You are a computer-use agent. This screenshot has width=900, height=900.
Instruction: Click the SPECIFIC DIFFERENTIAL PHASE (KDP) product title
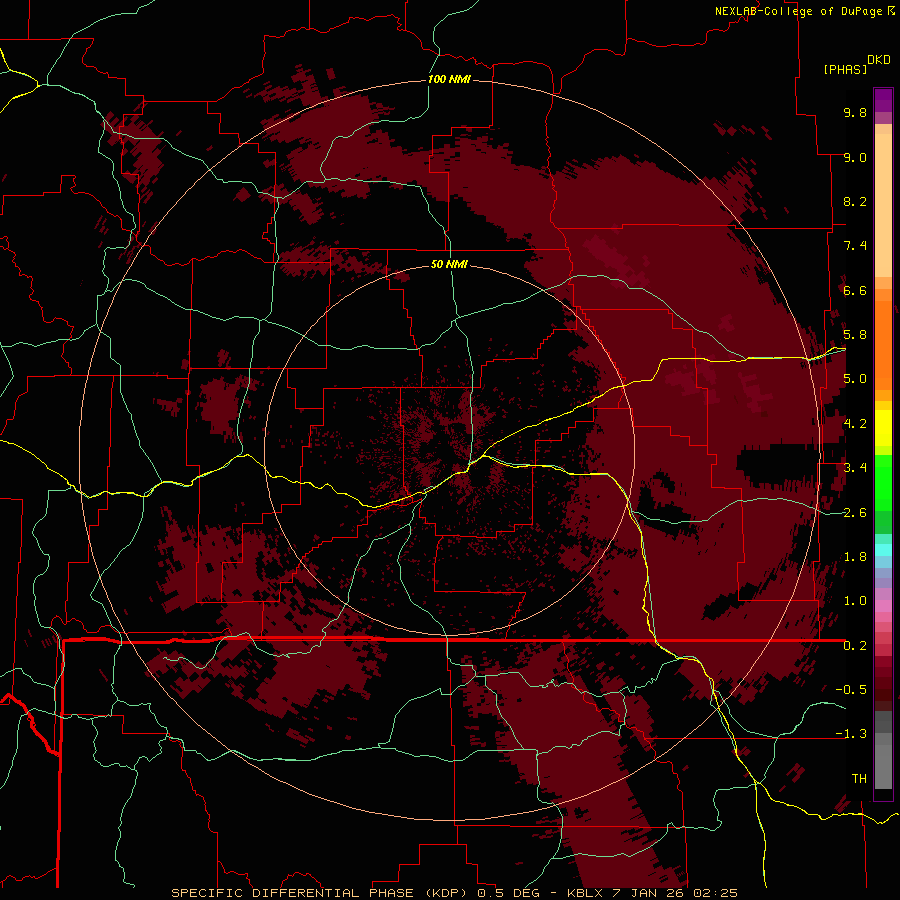point(318,893)
